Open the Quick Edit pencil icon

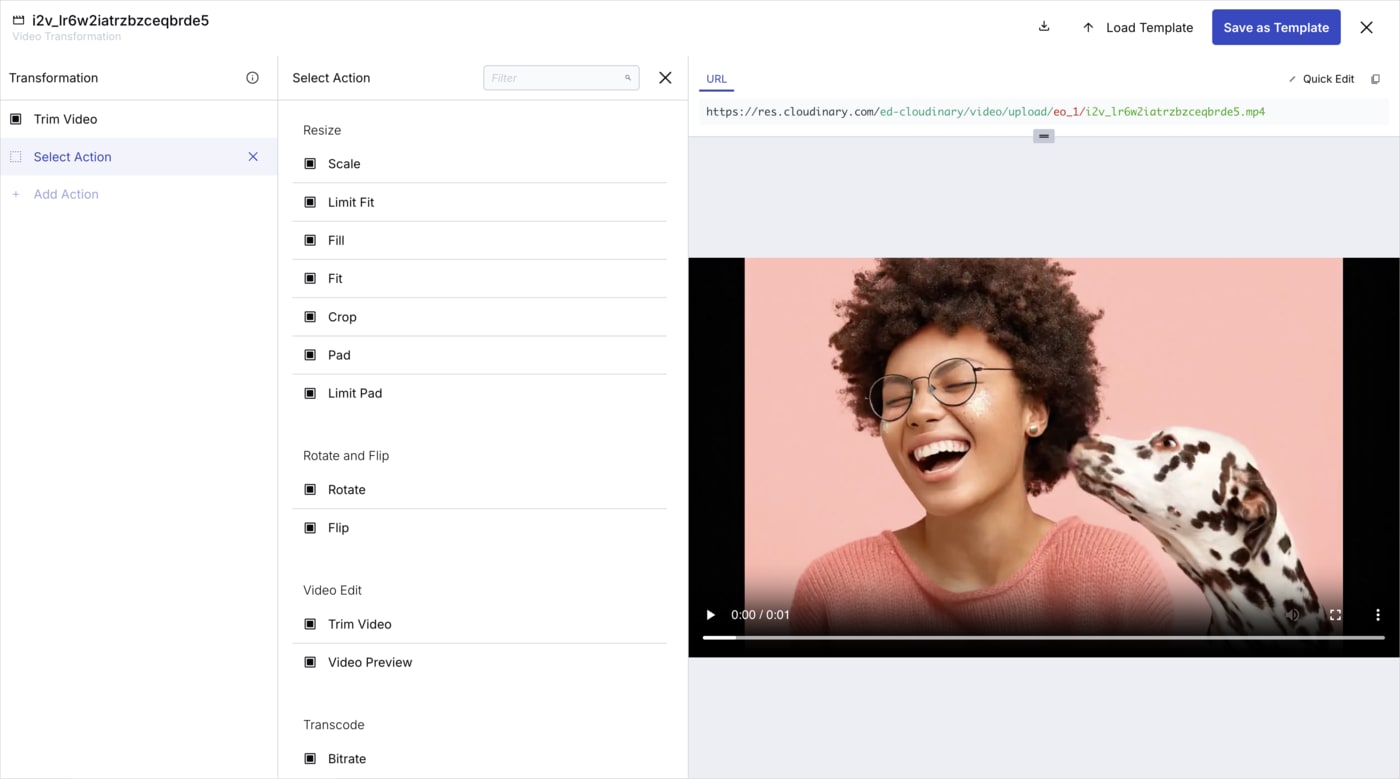coord(1292,78)
